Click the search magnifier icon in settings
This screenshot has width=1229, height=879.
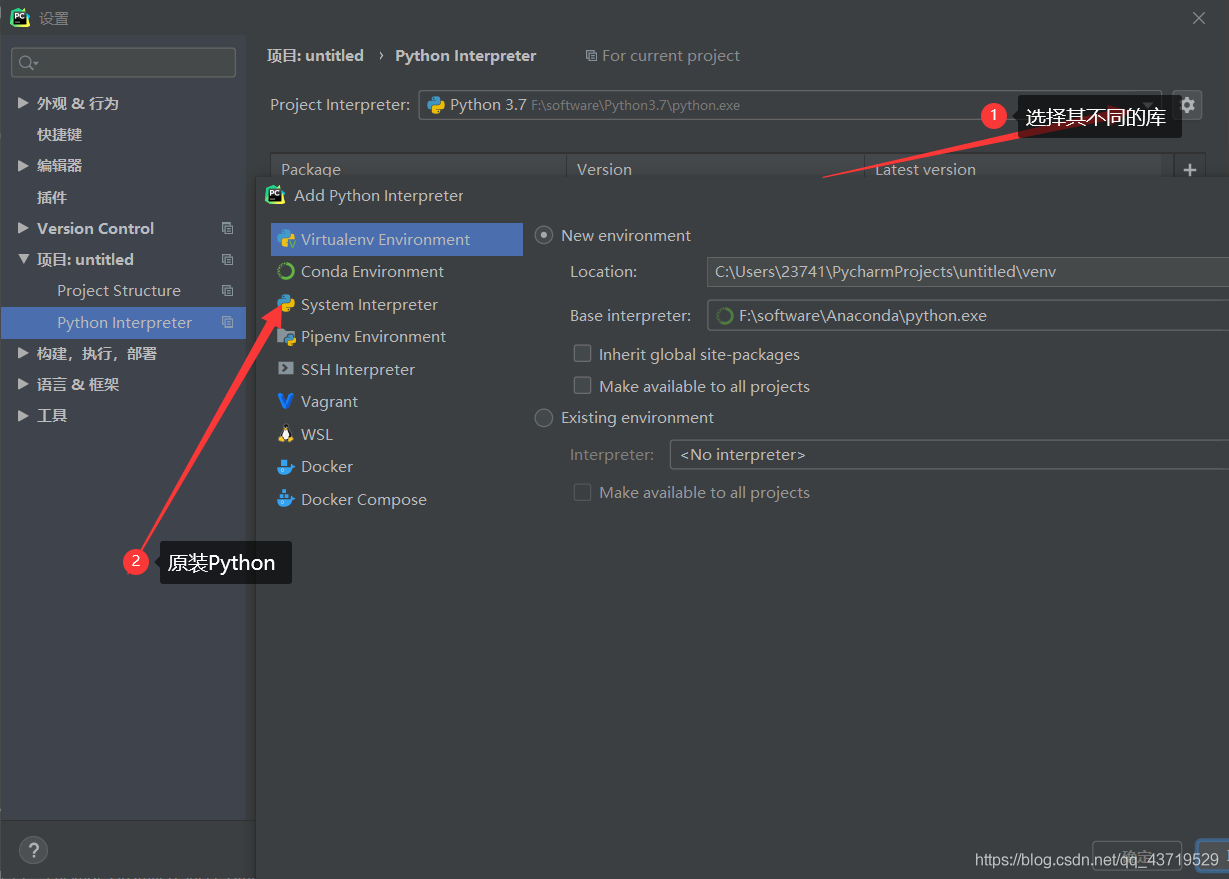coord(27,63)
